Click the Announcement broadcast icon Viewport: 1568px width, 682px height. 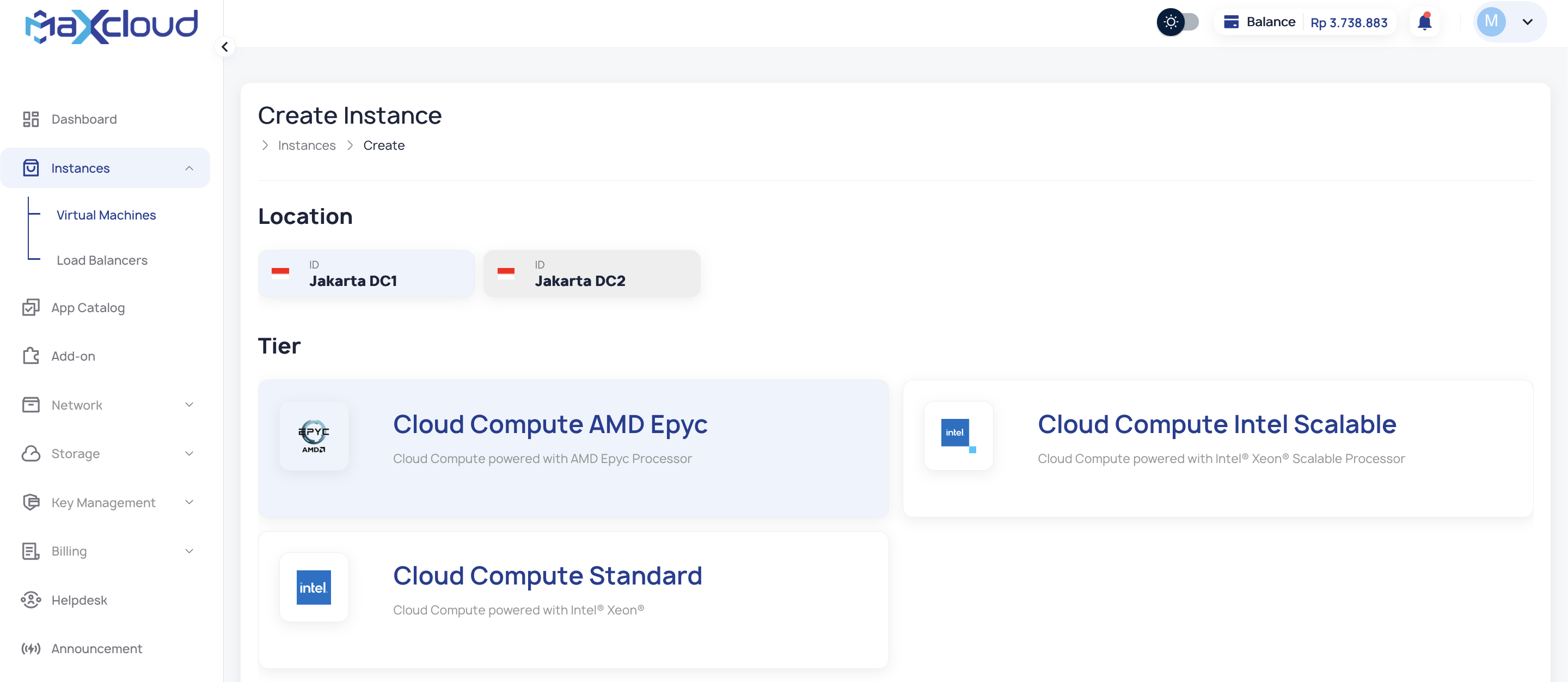[x=30, y=649]
